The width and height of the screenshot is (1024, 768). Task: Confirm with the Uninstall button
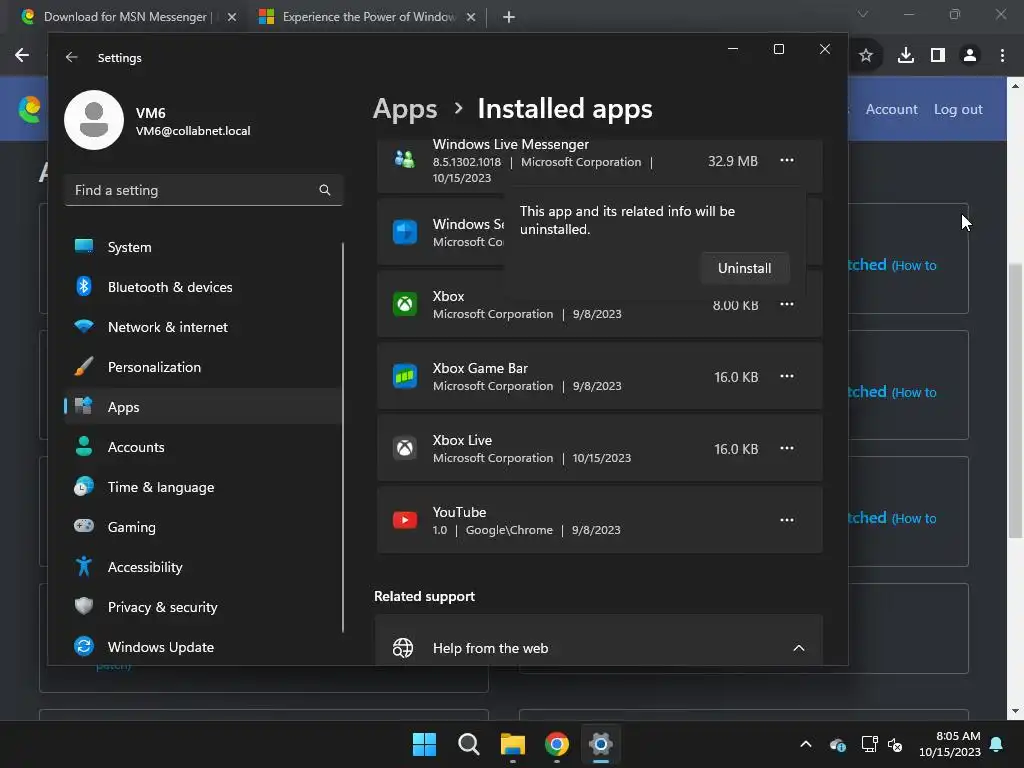point(744,268)
